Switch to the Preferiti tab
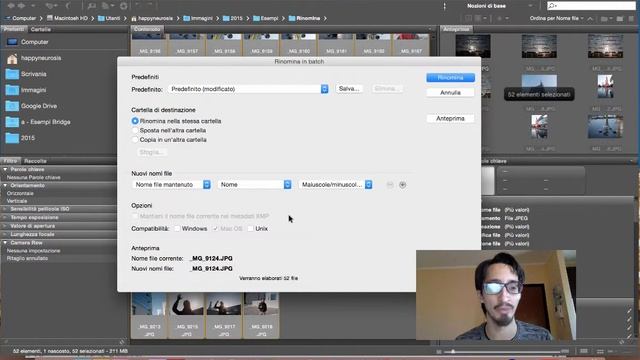 [x=14, y=29]
